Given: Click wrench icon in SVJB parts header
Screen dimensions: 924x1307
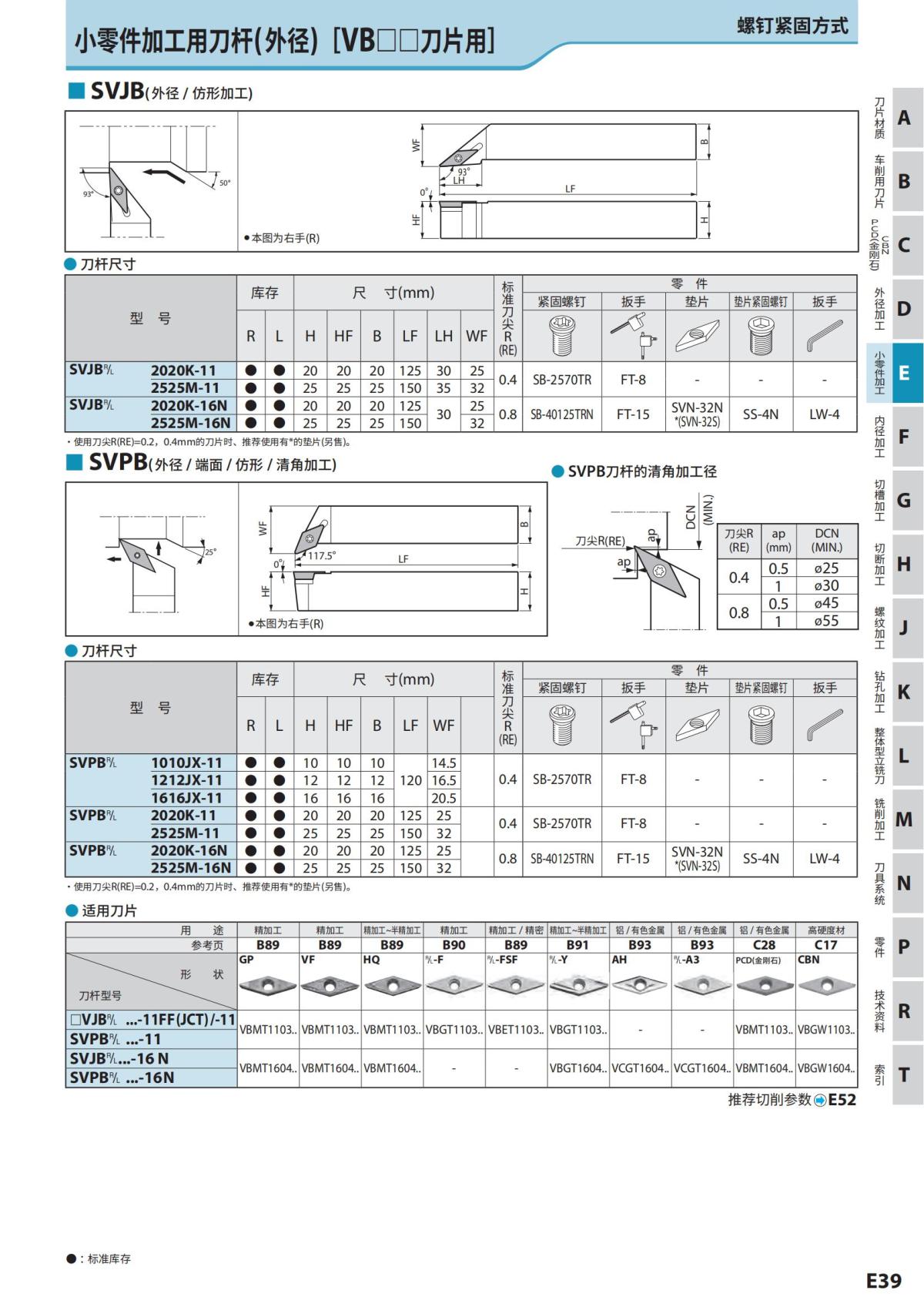Looking at the screenshot, I should coord(633,336).
